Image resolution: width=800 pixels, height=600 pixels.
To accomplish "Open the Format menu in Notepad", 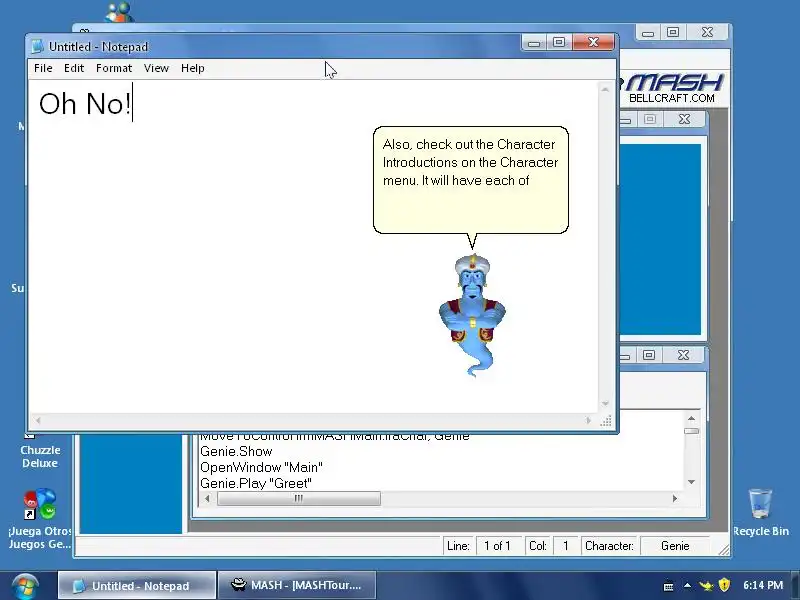I will click(x=114, y=68).
